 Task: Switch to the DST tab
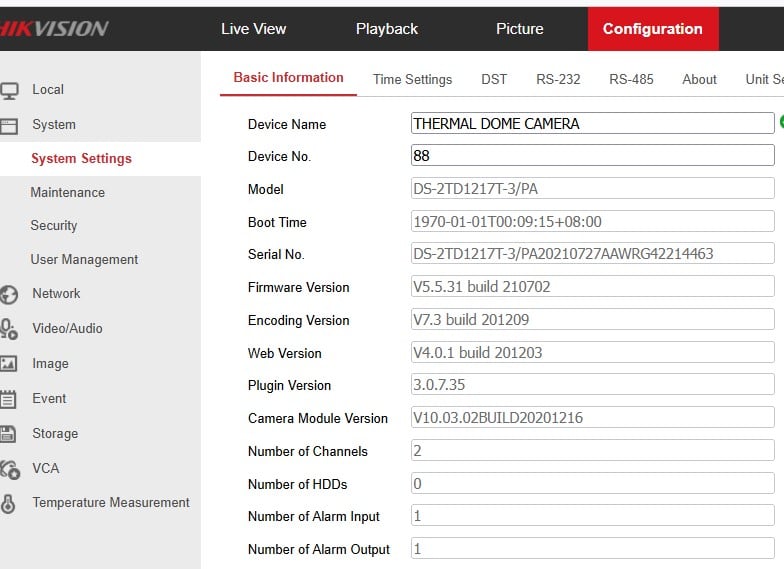click(x=494, y=80)
